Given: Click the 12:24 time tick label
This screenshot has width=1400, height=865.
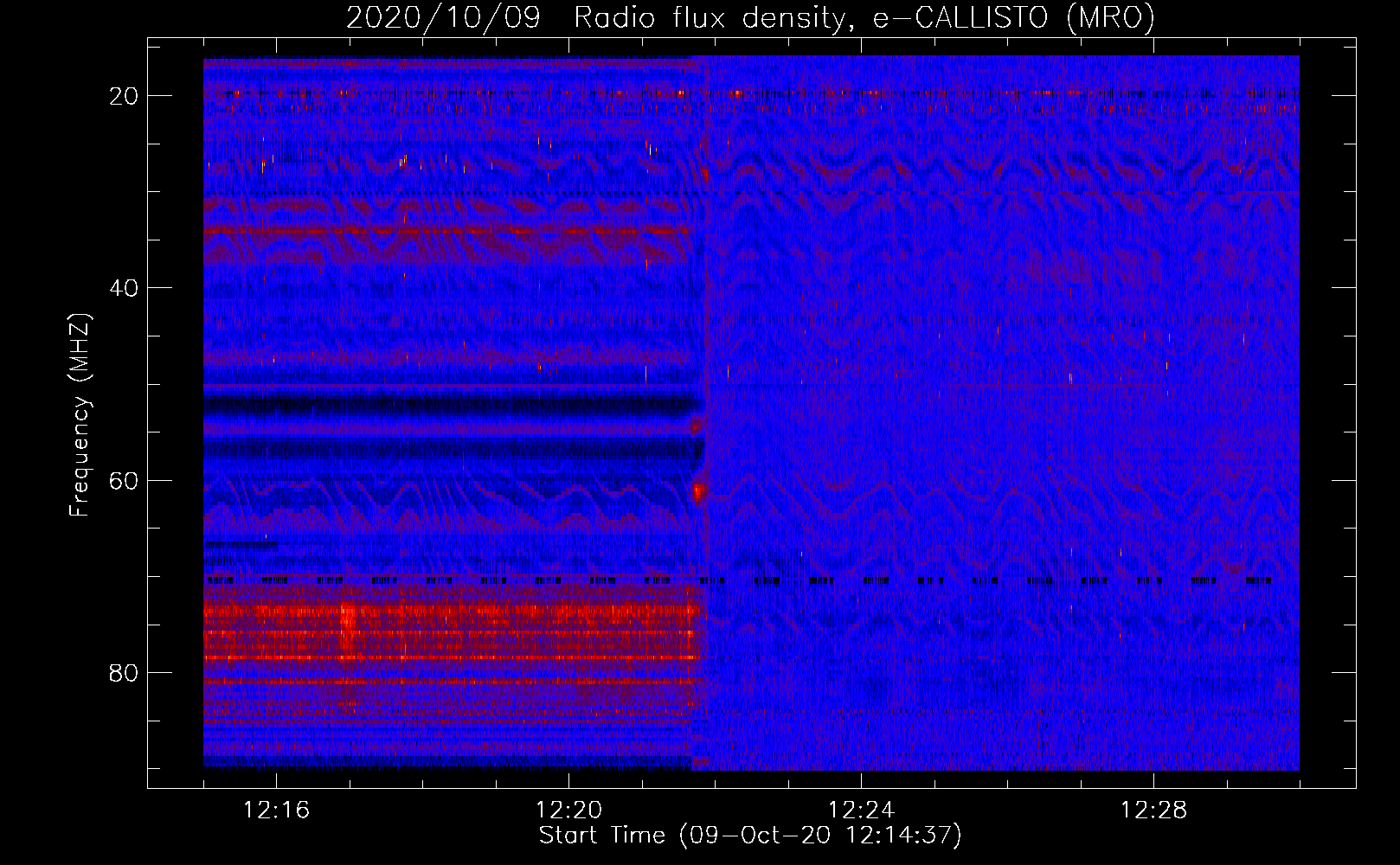Looking at the screenshot, I should click(x=861, y=811).
